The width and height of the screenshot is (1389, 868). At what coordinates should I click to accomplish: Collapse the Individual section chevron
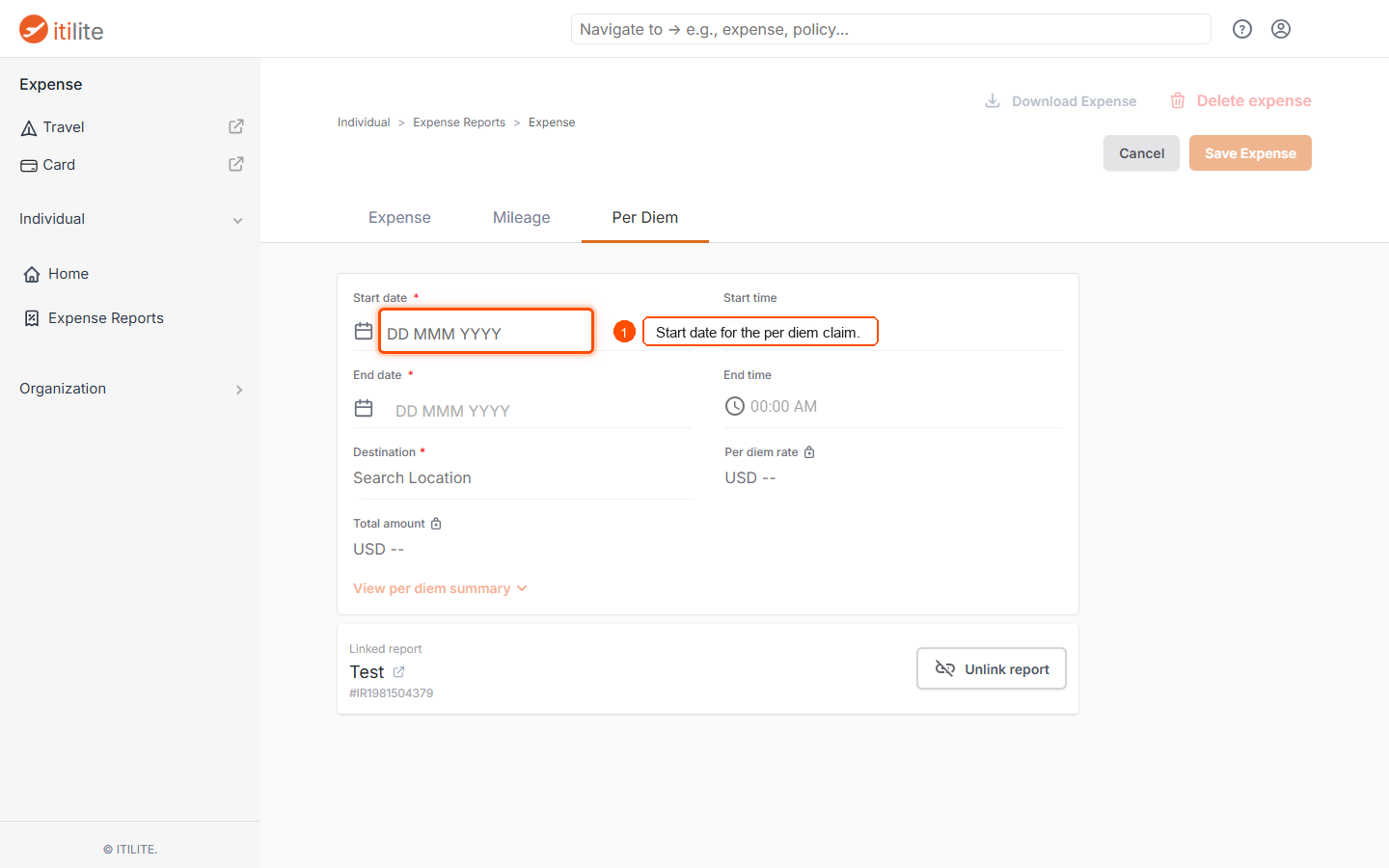point(237,221)
